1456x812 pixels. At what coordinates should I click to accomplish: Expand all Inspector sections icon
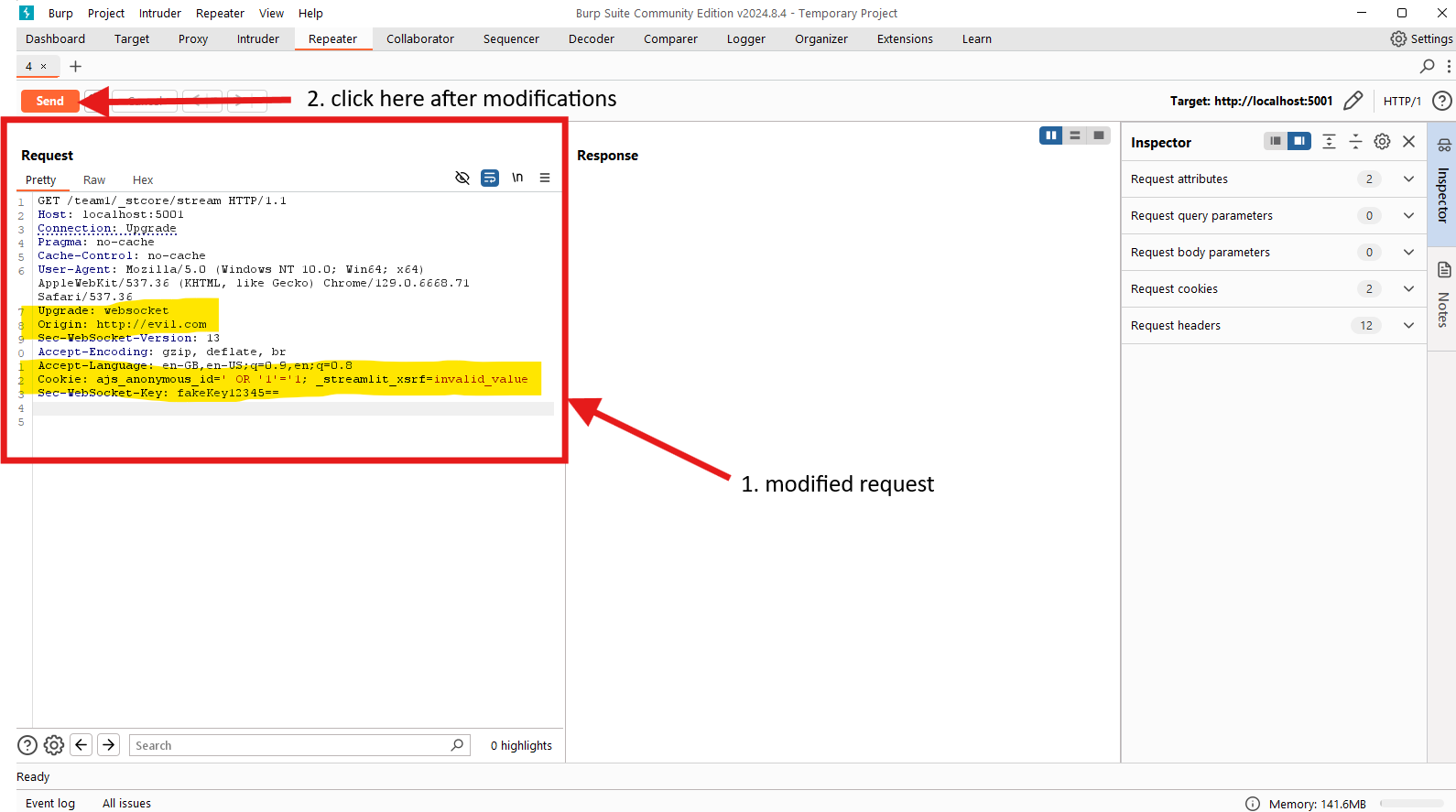click(x=1330, y=141)
